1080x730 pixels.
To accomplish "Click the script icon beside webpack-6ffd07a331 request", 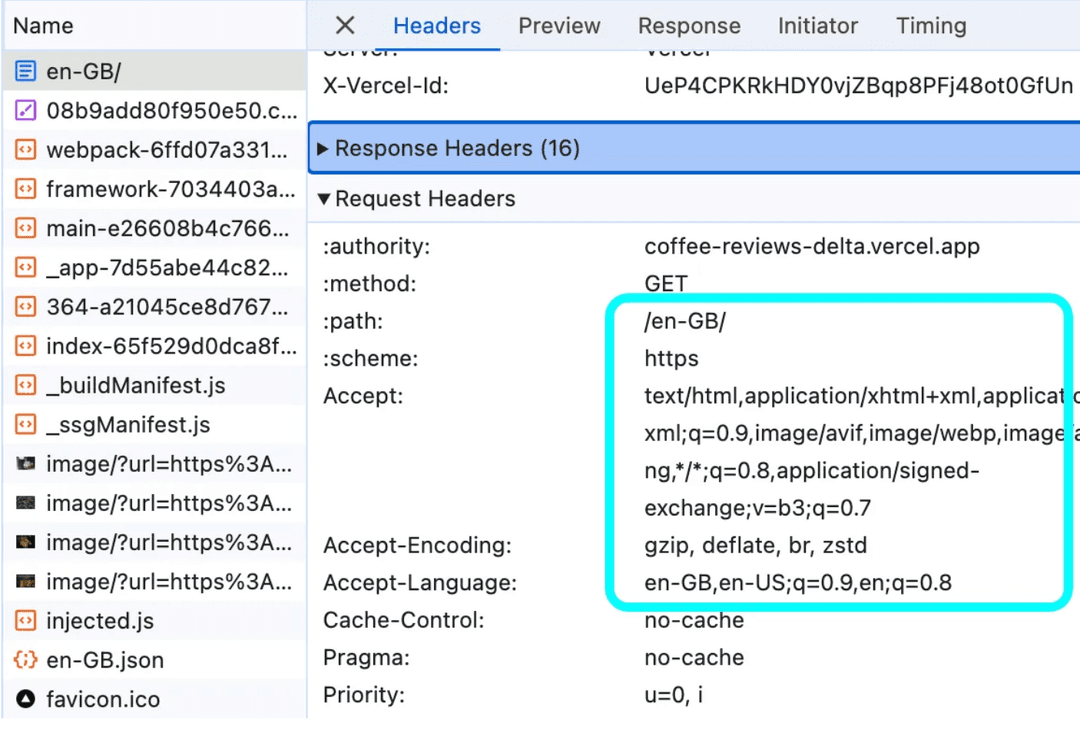I will 26,149.
